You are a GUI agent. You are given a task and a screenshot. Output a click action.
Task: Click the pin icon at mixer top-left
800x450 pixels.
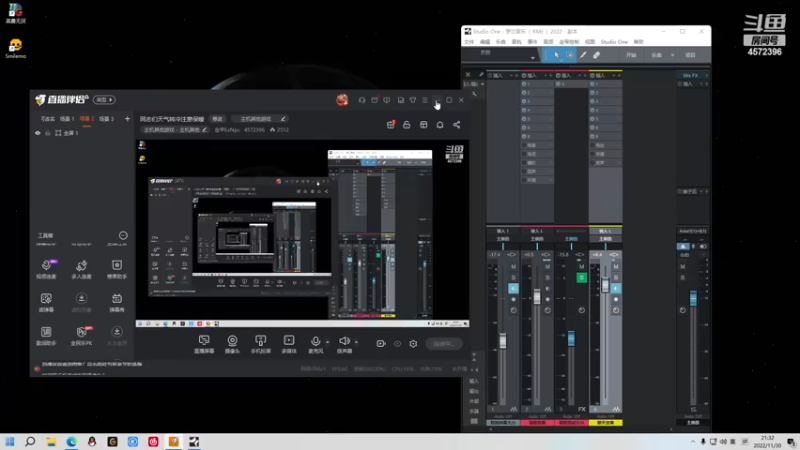pos(481,74)
